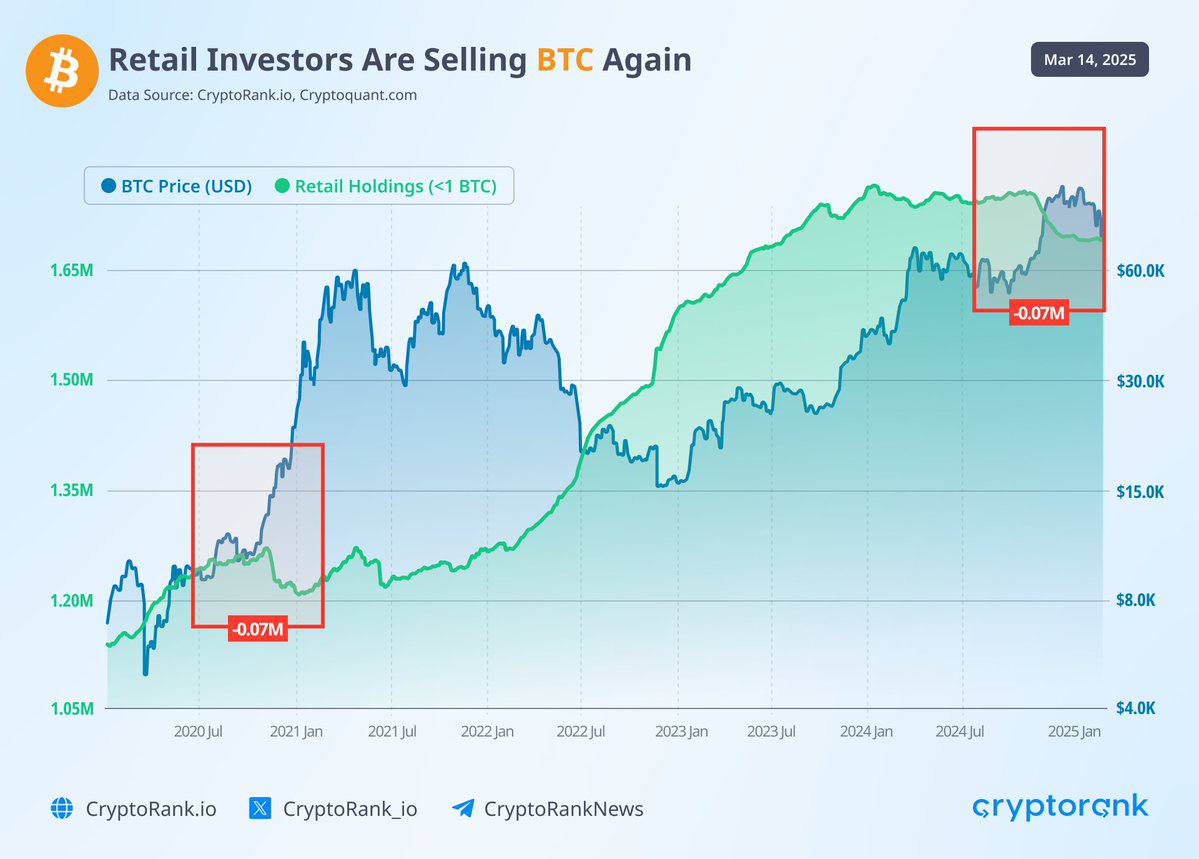Toggle the Retail Holdings (<1 BTC) legend dot
Image resolution: width=1199 pixels, height=859 pixels.
pos(282,186)
